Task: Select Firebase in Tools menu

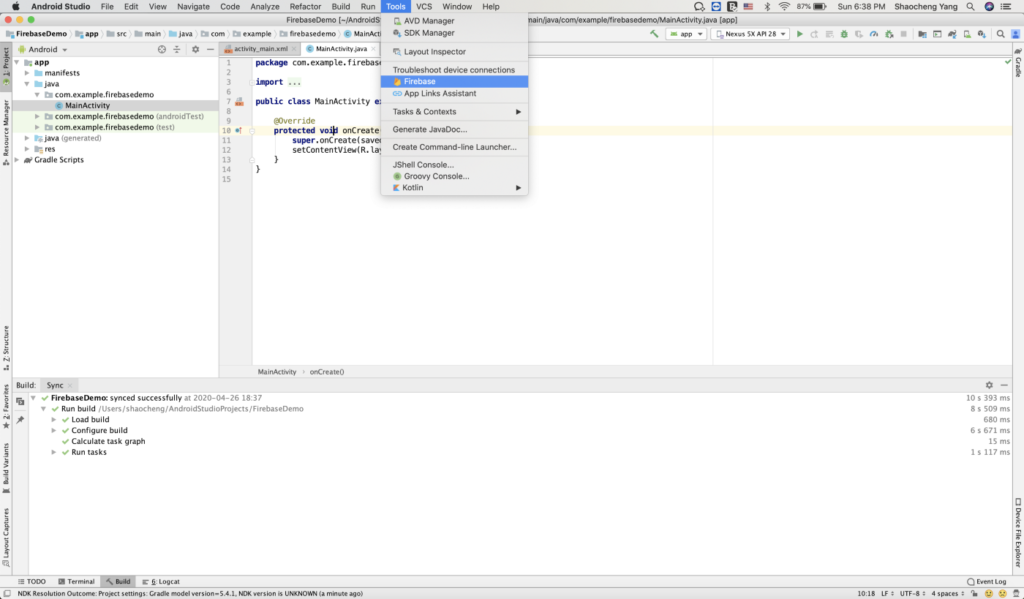Action: pos(455,82)
